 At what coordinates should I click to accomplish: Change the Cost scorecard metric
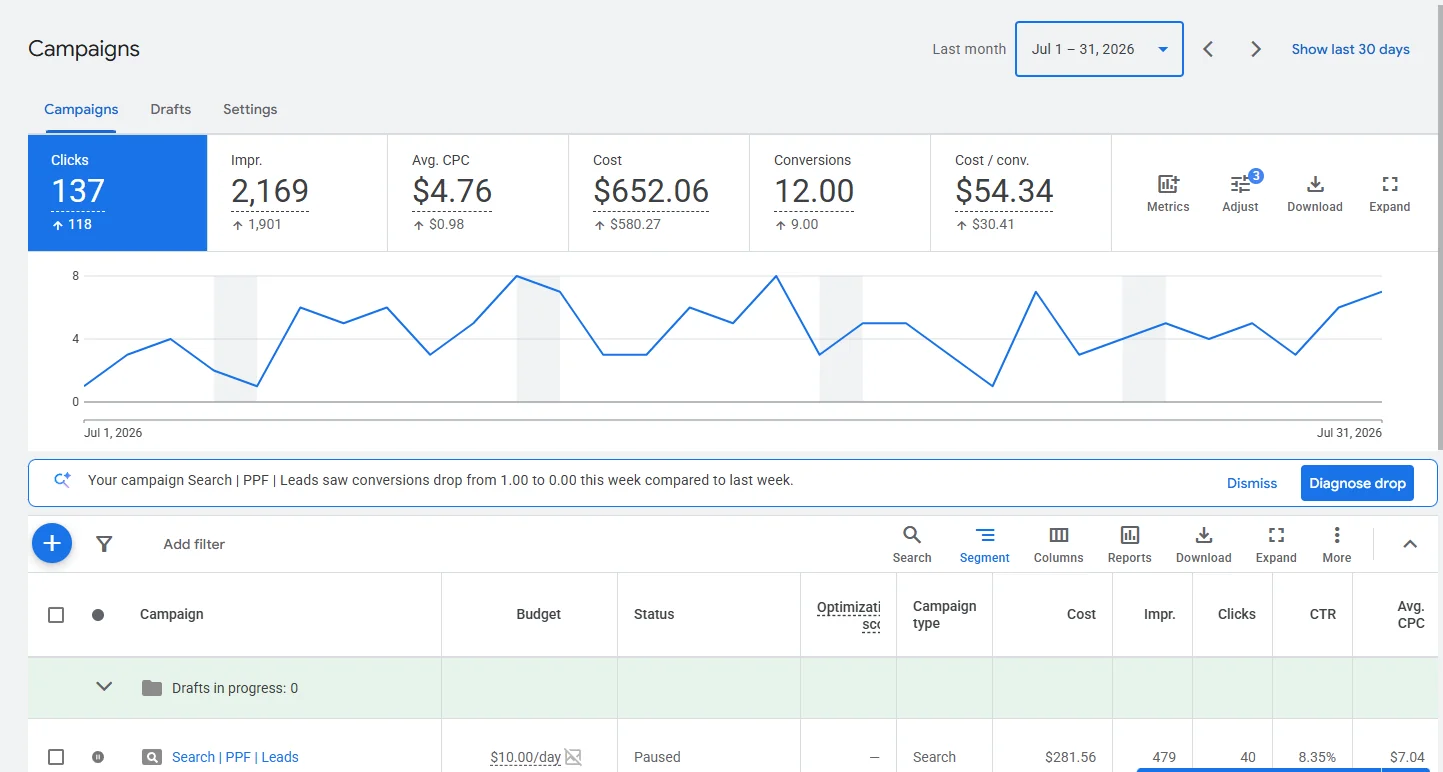pyautogui.click(x=659, y=193)
